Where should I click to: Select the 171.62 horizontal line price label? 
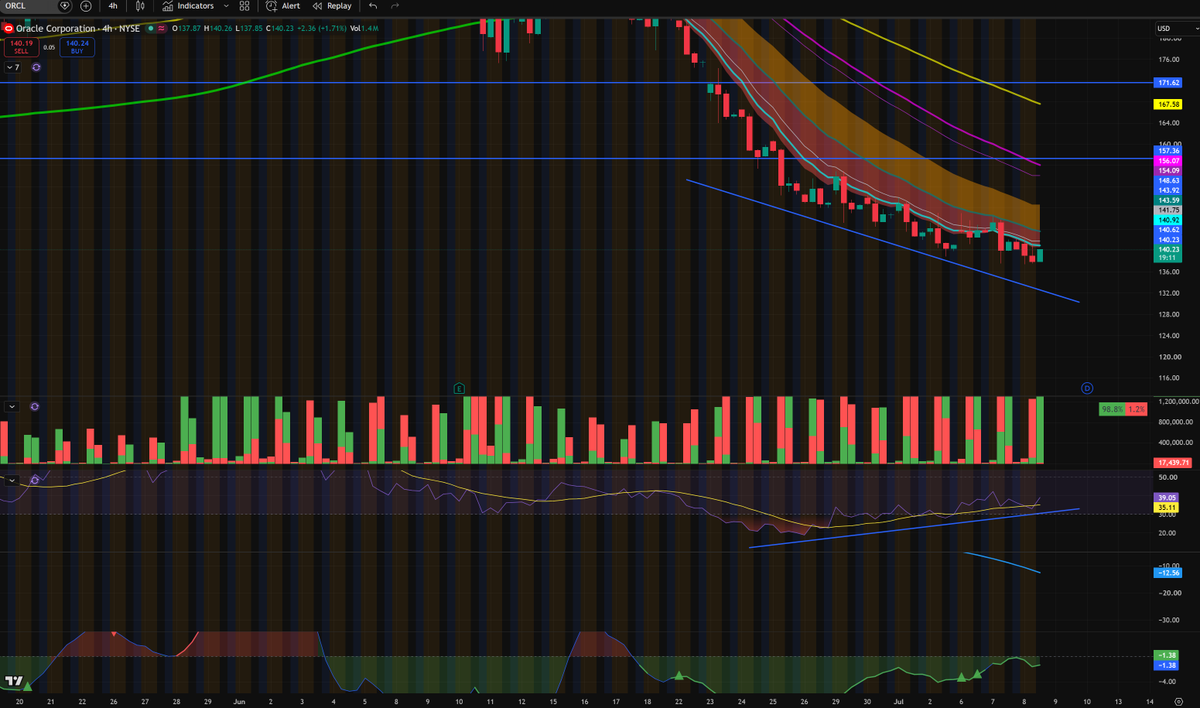(x=1168, y=83)
